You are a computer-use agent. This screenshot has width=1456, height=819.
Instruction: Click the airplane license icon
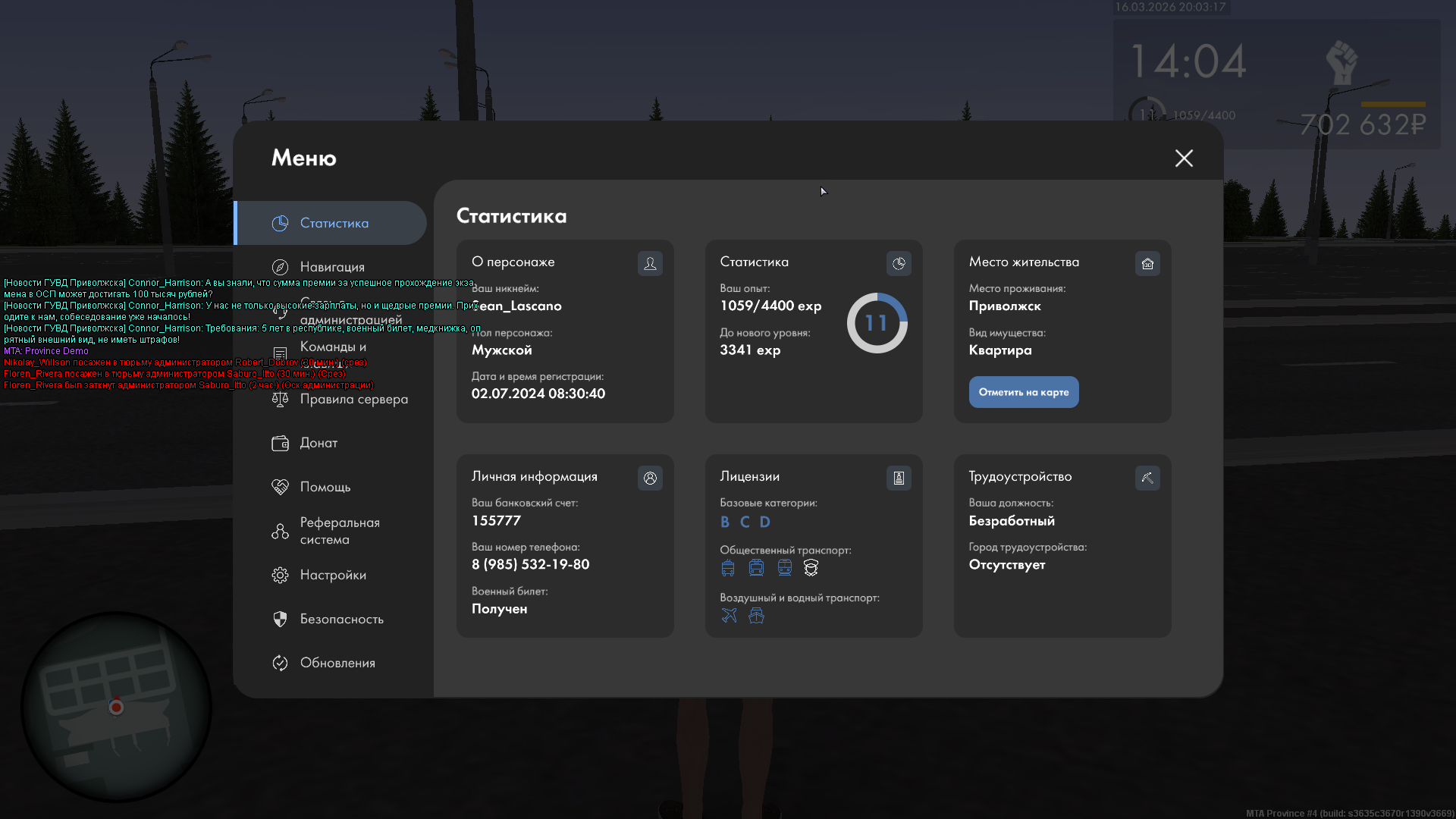click(x=729, y=615)
